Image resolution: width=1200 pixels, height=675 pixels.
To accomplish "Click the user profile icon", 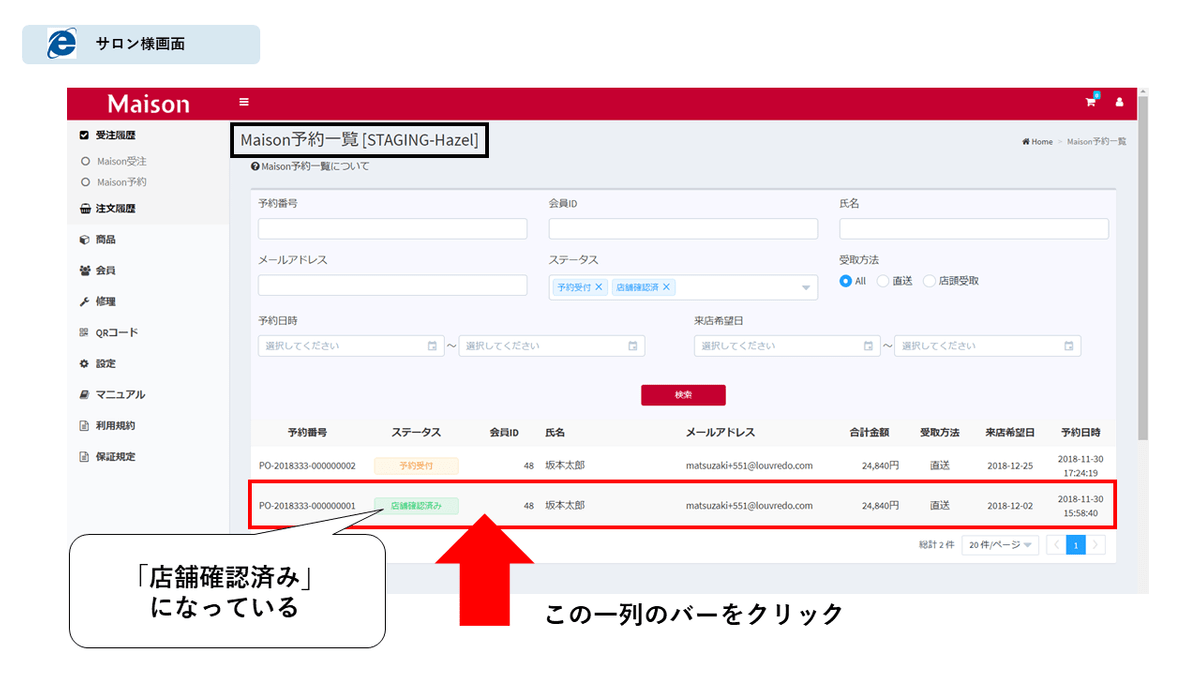I will pyautogui.click(x=1119, y=102).
